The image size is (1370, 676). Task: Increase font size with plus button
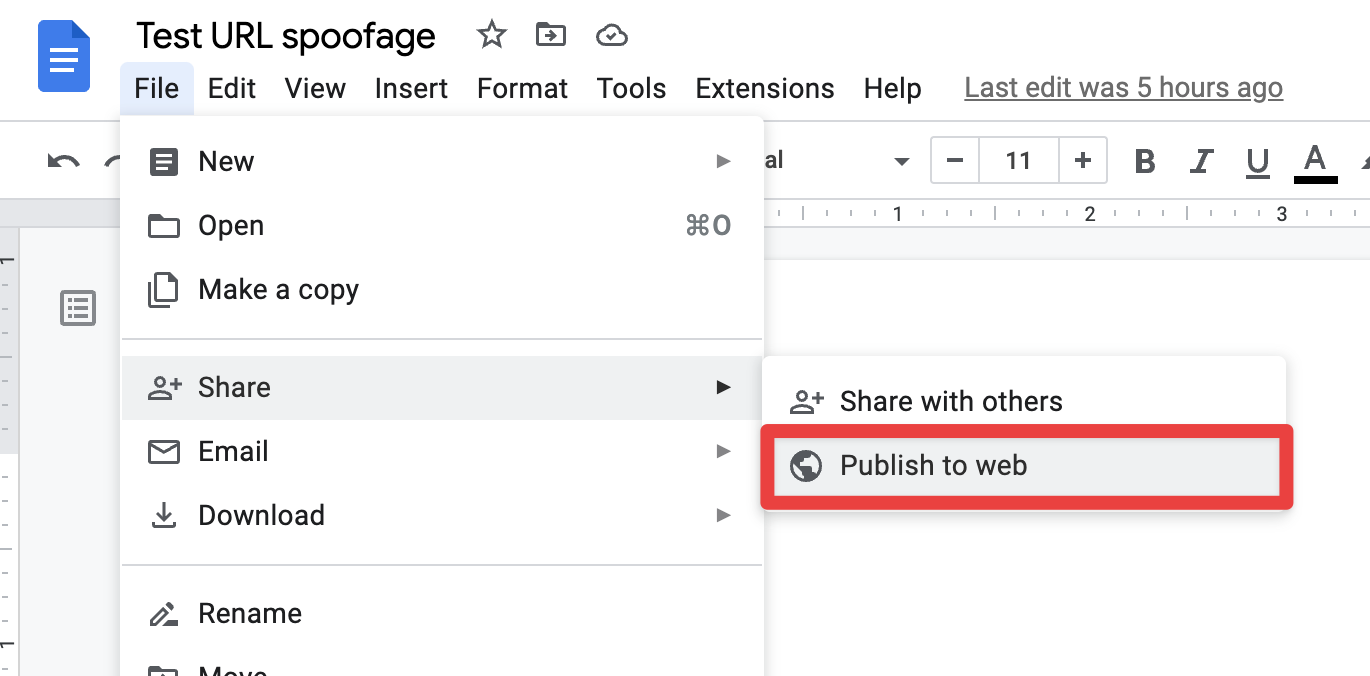pos(1082,161)
